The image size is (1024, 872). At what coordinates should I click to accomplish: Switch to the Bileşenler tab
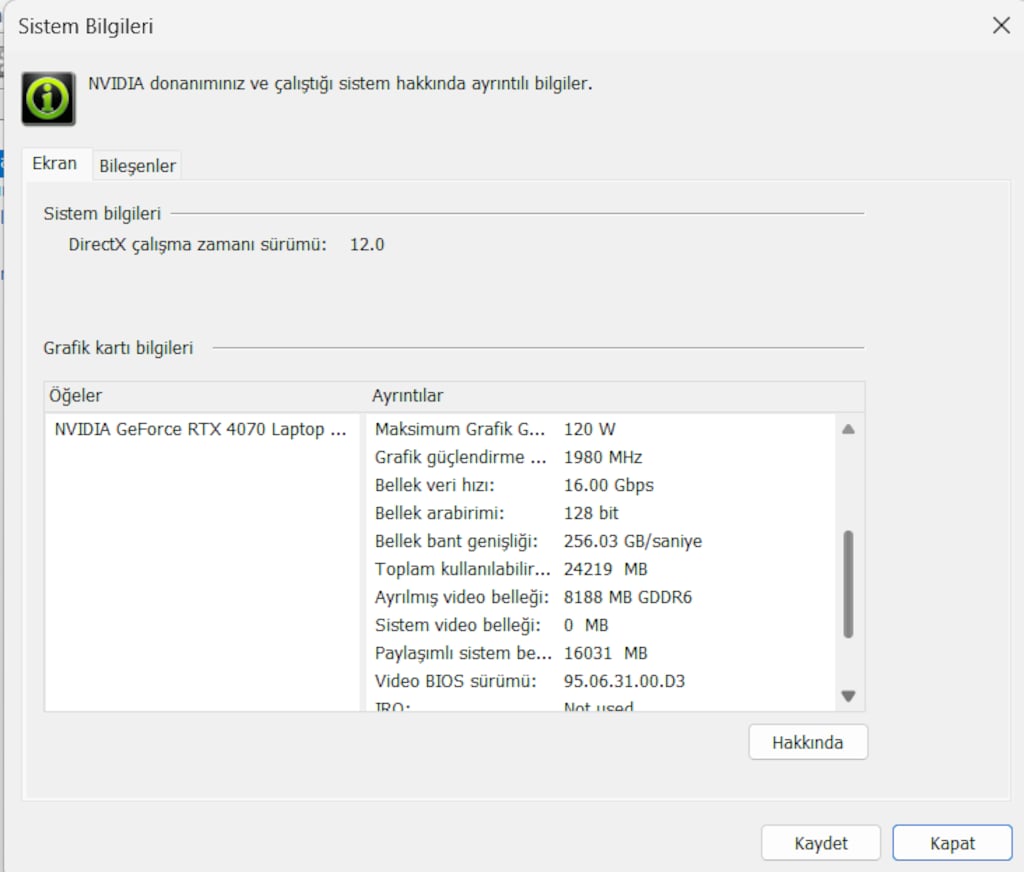pyautogui.click(x=137, y=166)
